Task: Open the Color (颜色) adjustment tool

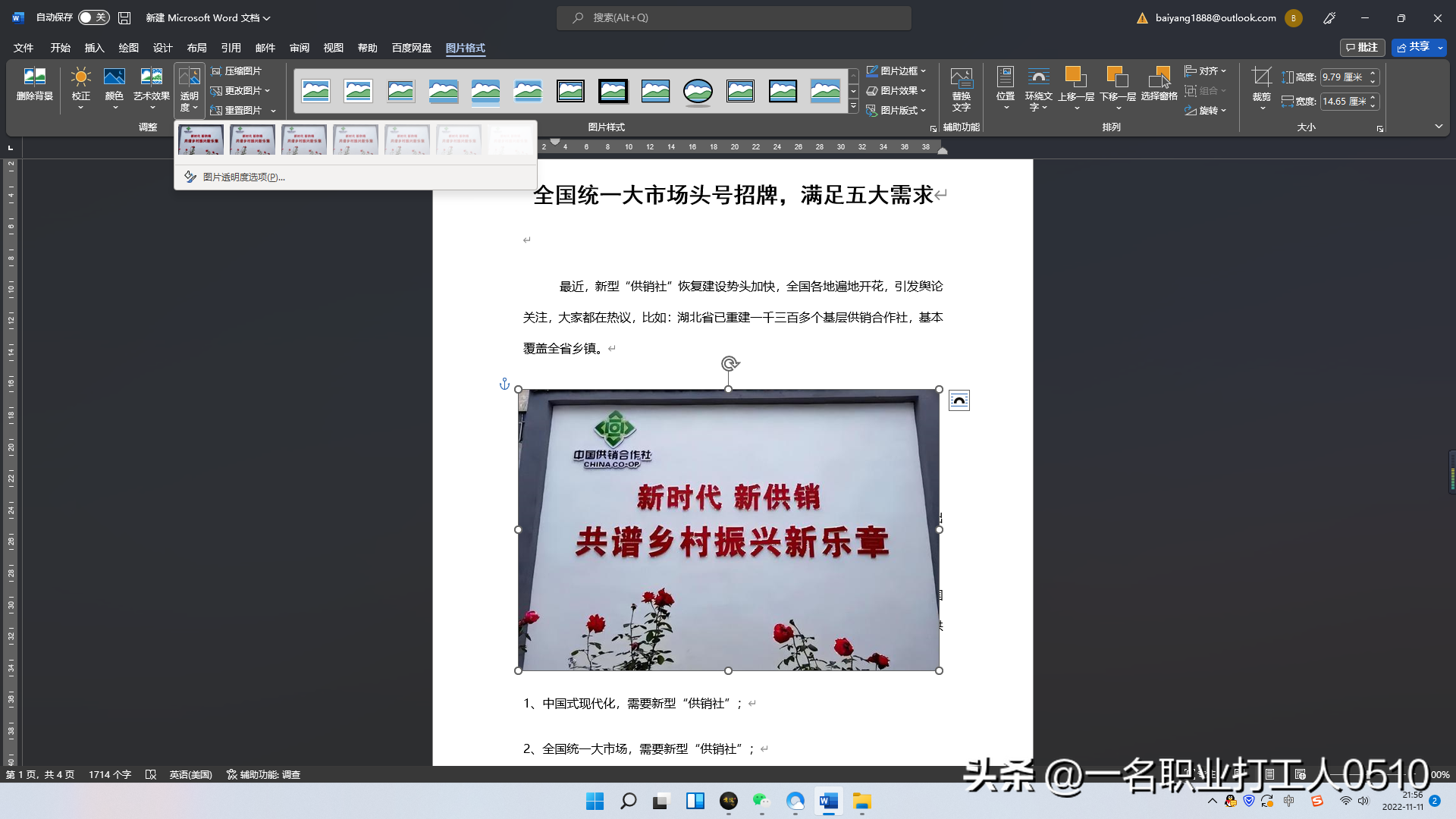Action: pos(114,83)
